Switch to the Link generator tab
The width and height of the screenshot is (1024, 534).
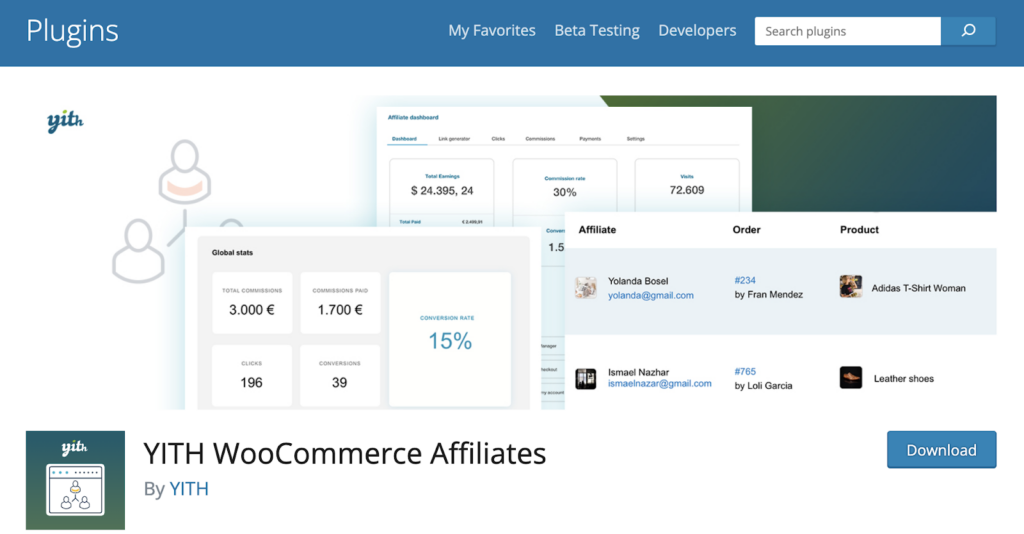tap(453, 139)
